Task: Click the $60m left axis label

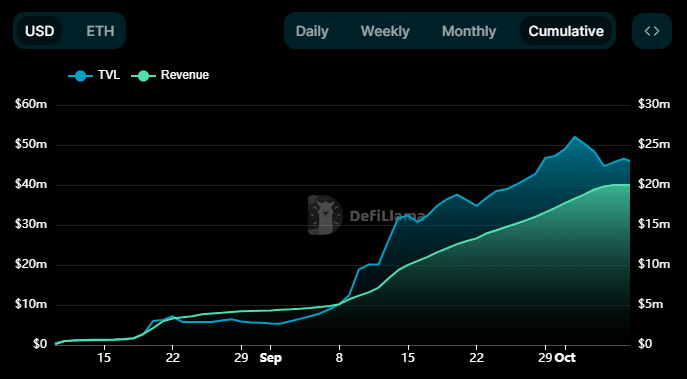Action: (31, 105)
